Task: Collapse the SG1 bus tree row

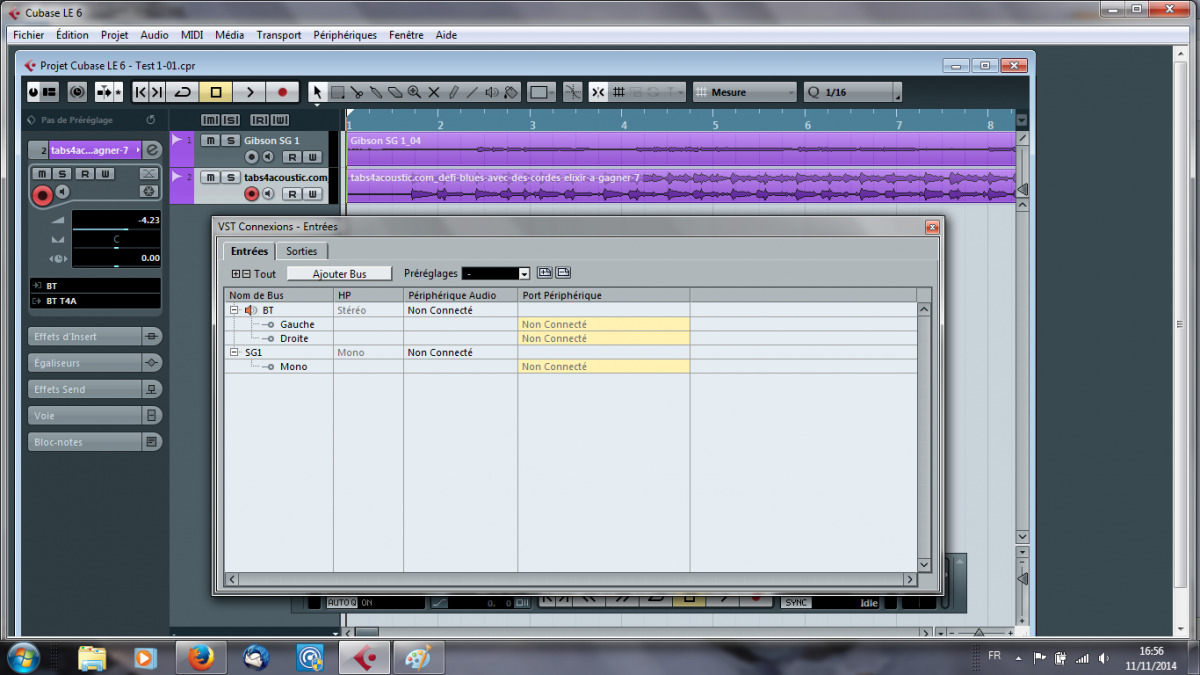Action: click(234, 352)
